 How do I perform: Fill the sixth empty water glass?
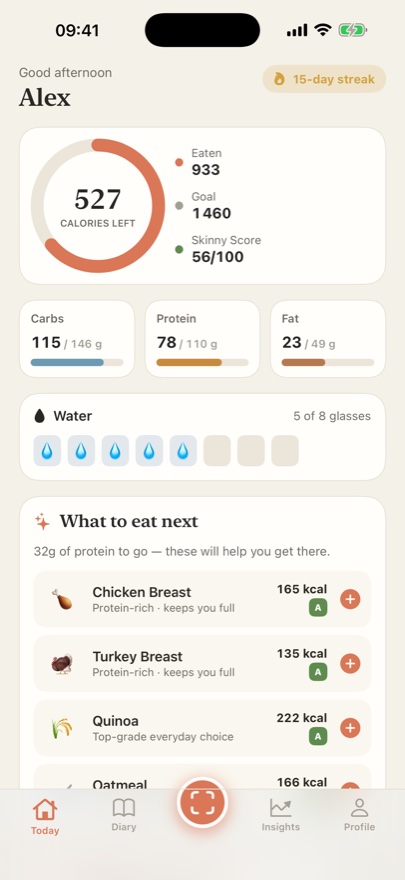(x=217, y=451)
